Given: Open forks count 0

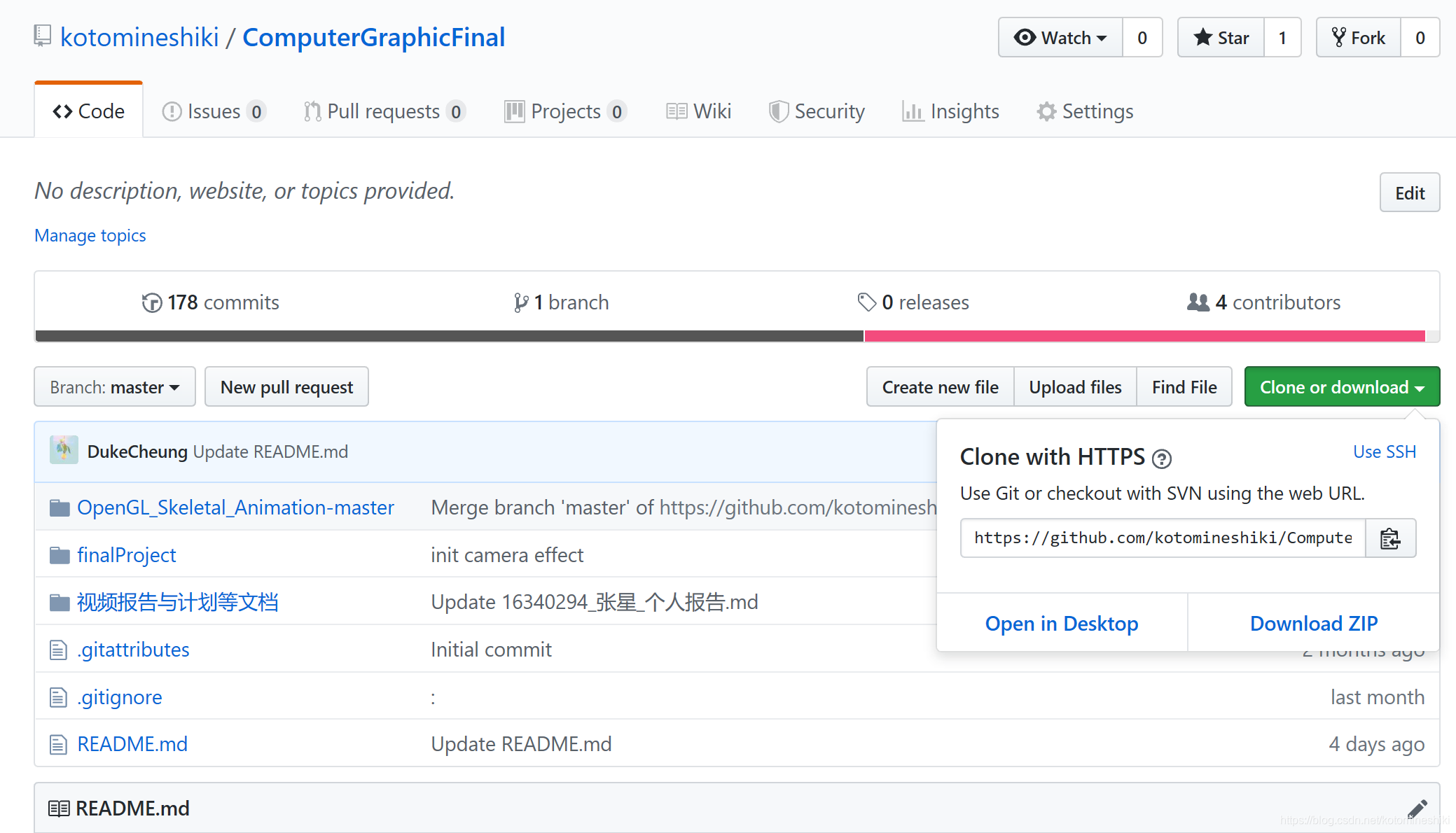Looking at the screenshot, I should tap(1420, 37).
